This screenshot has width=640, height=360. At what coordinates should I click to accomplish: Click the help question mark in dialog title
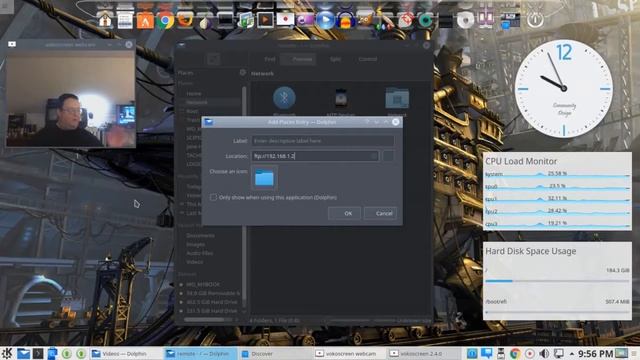click(x=367, y=122)
